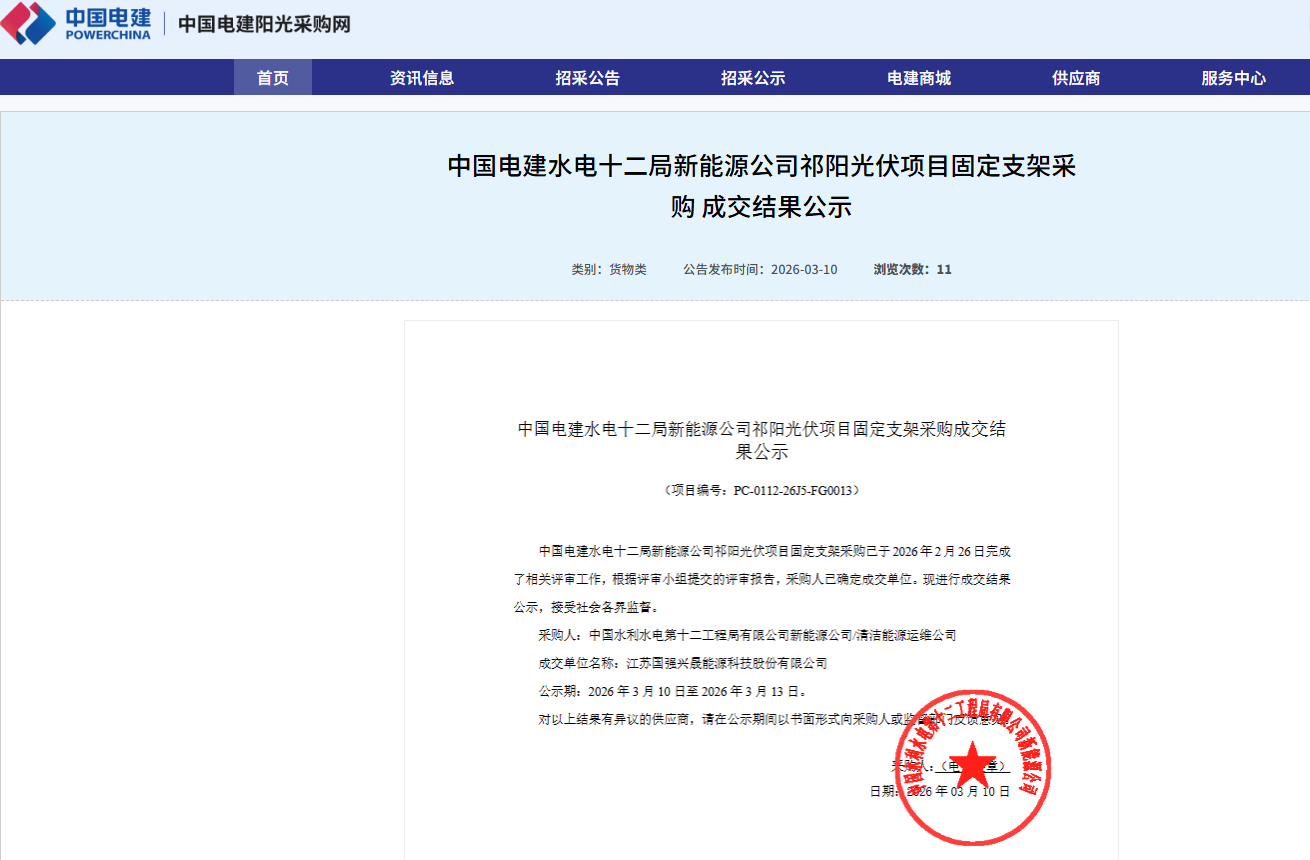1310x860 pixels.
Task: Click the document heading inside the notice
Action: click(x=761, y=440)
